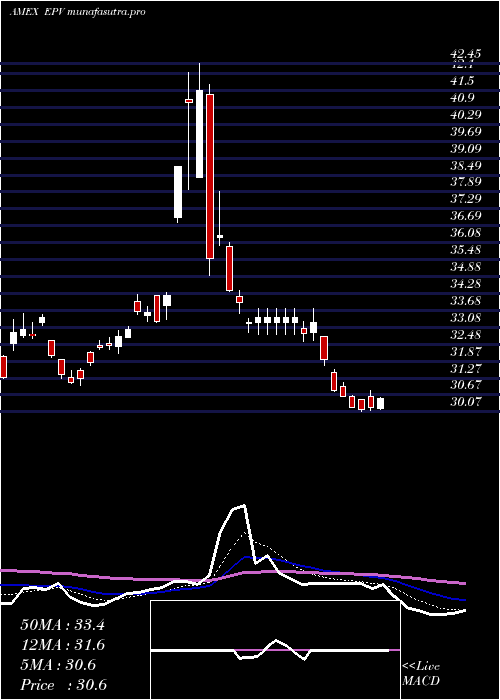The image size is (500, 700).
Task: Click the 33.68 price axis label
Action: 466,301
